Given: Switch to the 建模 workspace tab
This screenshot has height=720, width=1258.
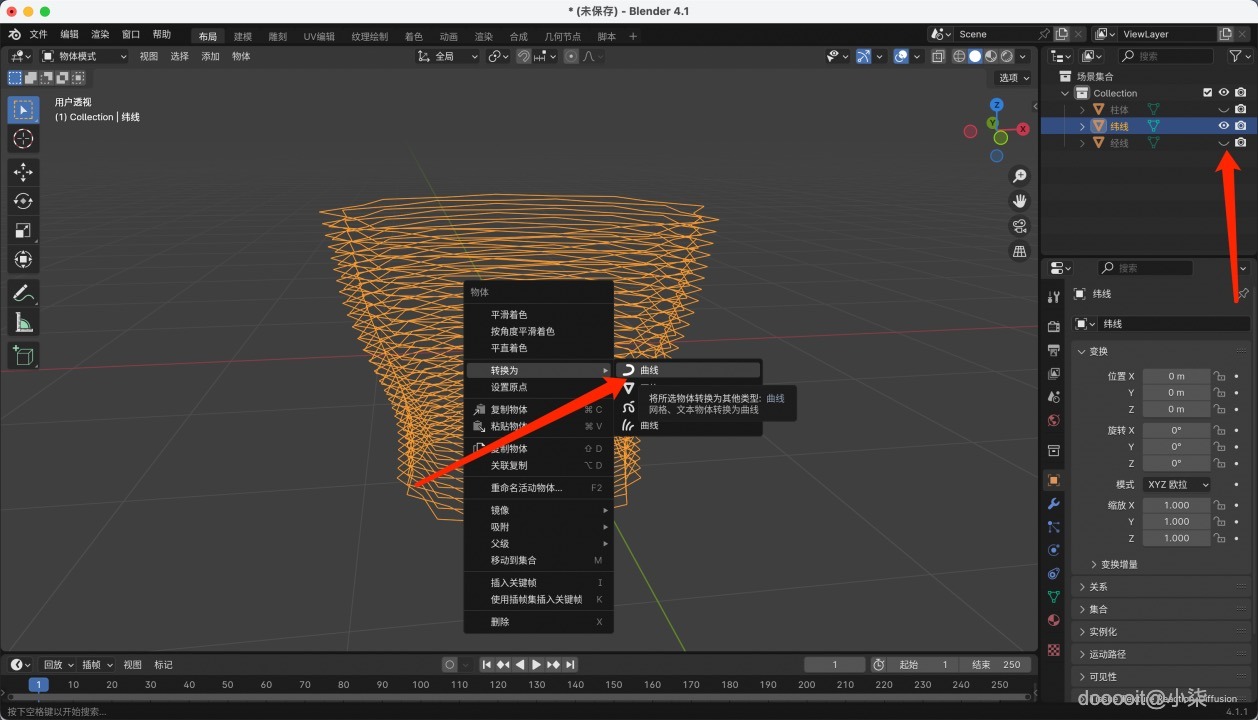Looking at the screenshot, I should pos(243,36).
